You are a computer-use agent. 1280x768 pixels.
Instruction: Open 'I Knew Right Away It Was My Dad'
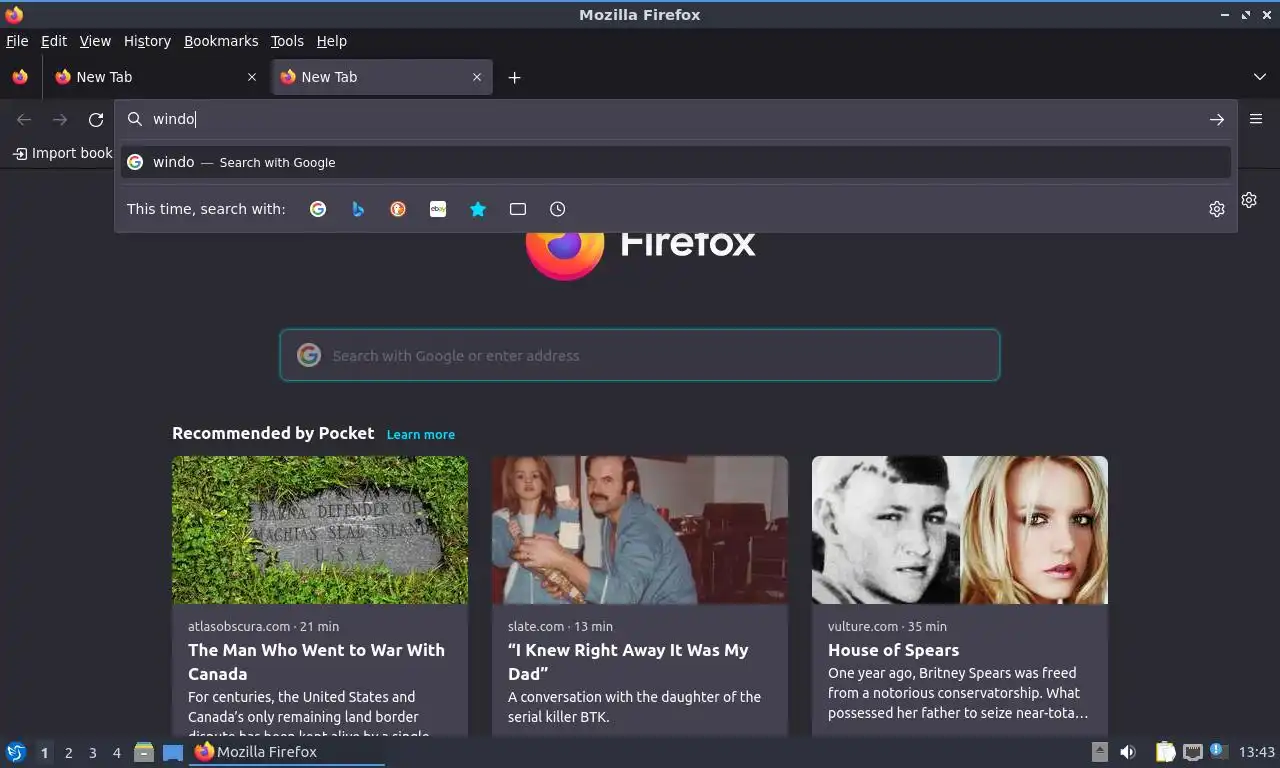(628, 662)
